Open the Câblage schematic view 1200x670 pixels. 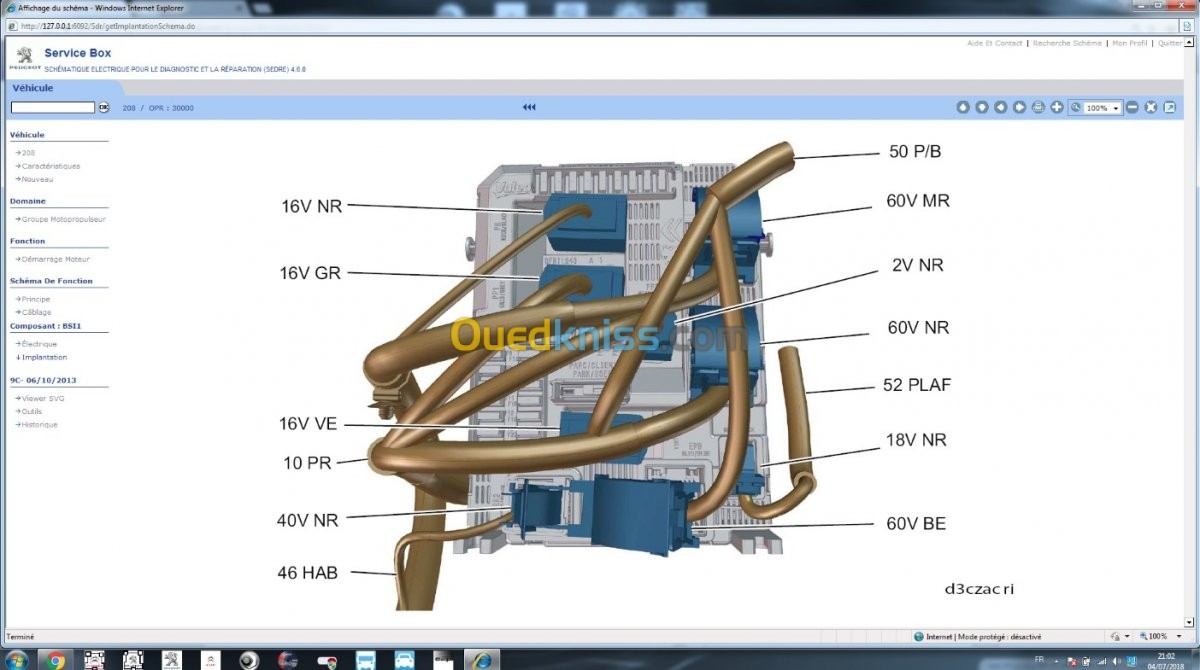[x=36, y=312]
